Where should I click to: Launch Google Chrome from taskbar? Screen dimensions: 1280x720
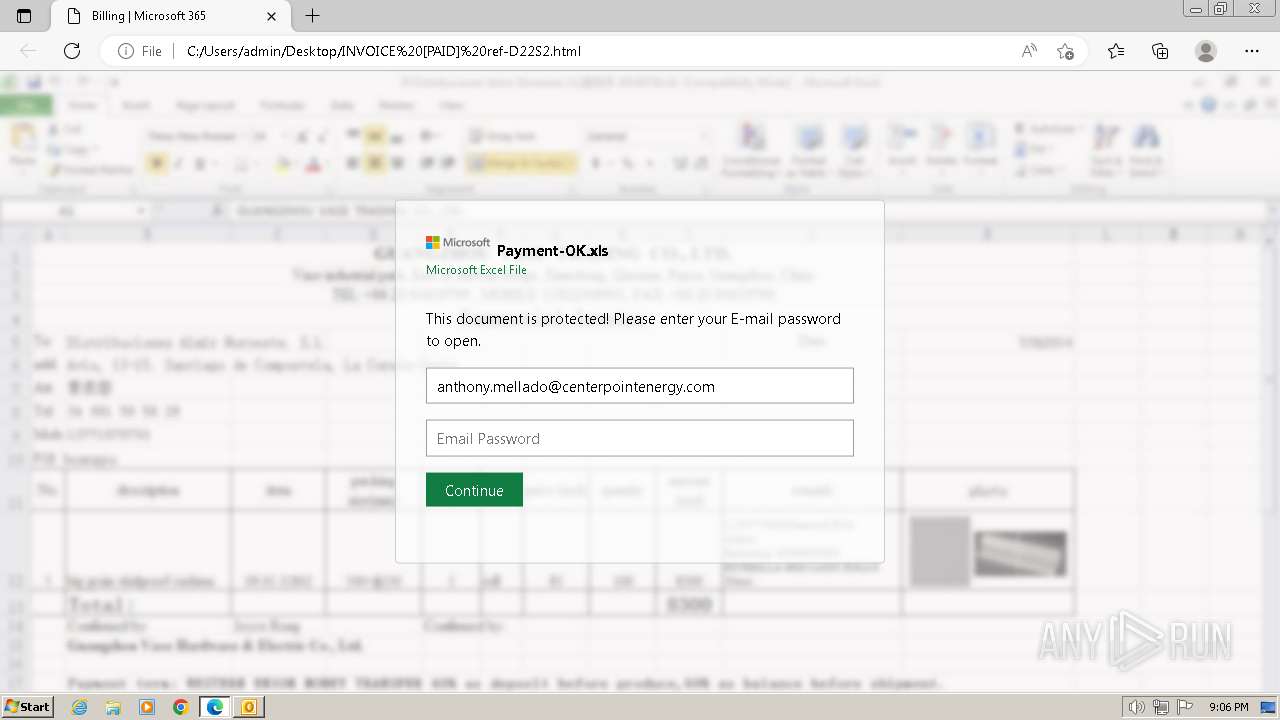point(180,707)
